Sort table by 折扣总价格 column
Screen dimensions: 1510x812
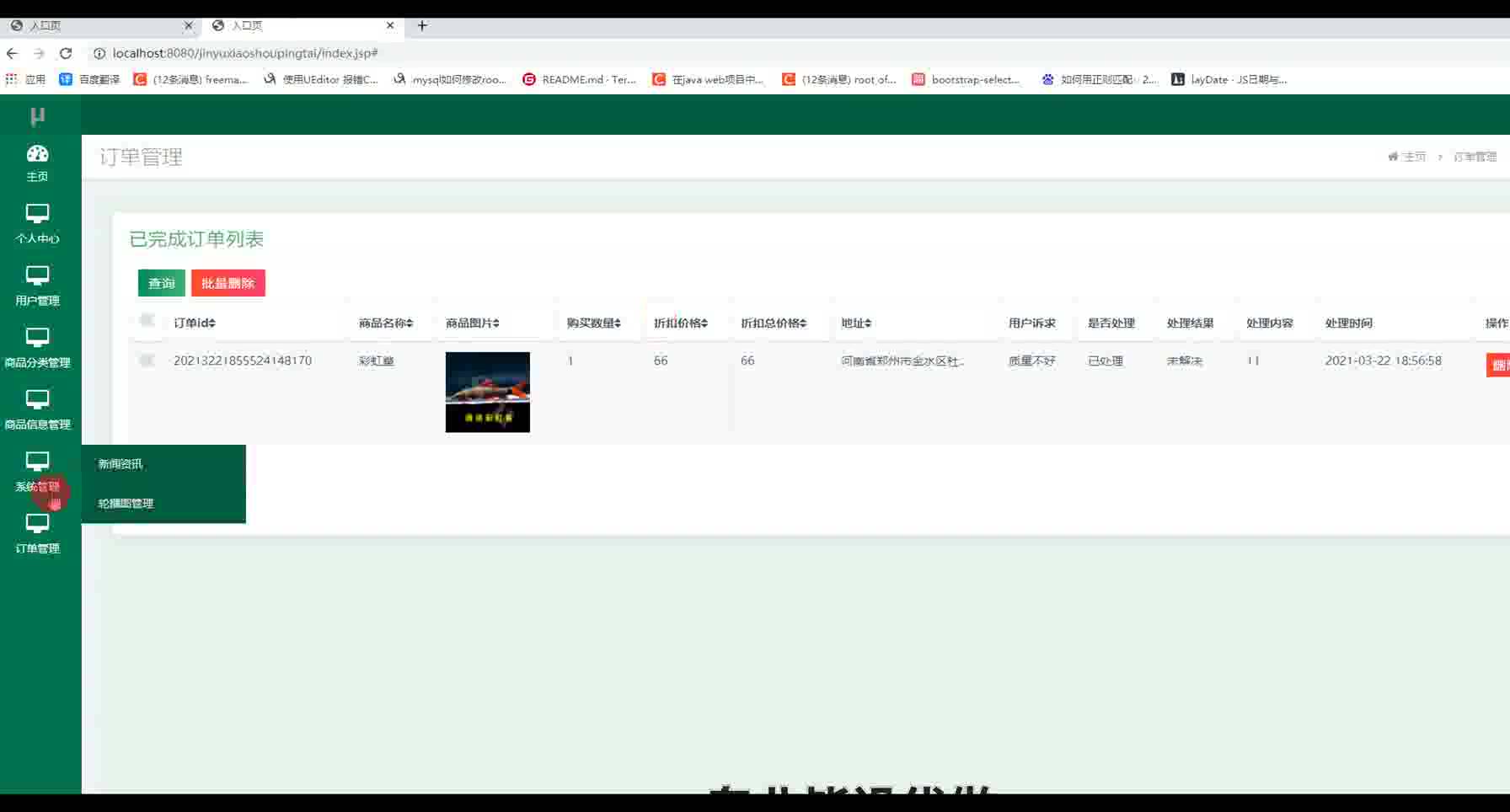(774, 323)
